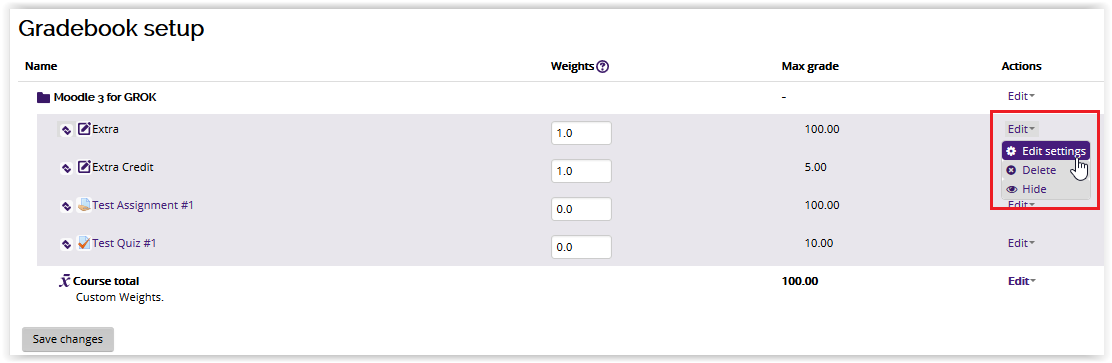This screenshot has height=363, width=1112.
Task: Open the Test Quiz #1 link
Action: [124, 243]
